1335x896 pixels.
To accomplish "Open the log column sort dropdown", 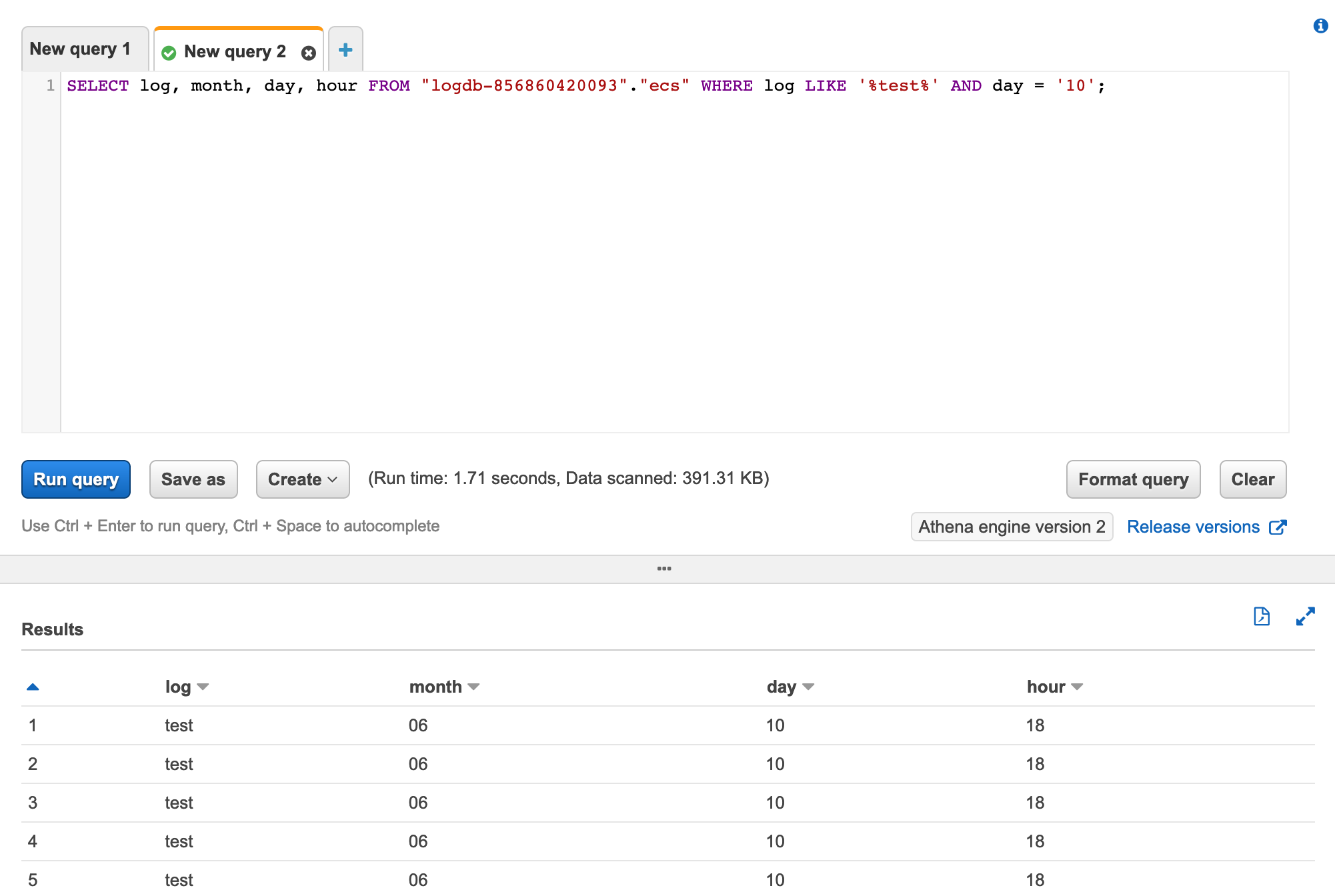I will [203, 687].
